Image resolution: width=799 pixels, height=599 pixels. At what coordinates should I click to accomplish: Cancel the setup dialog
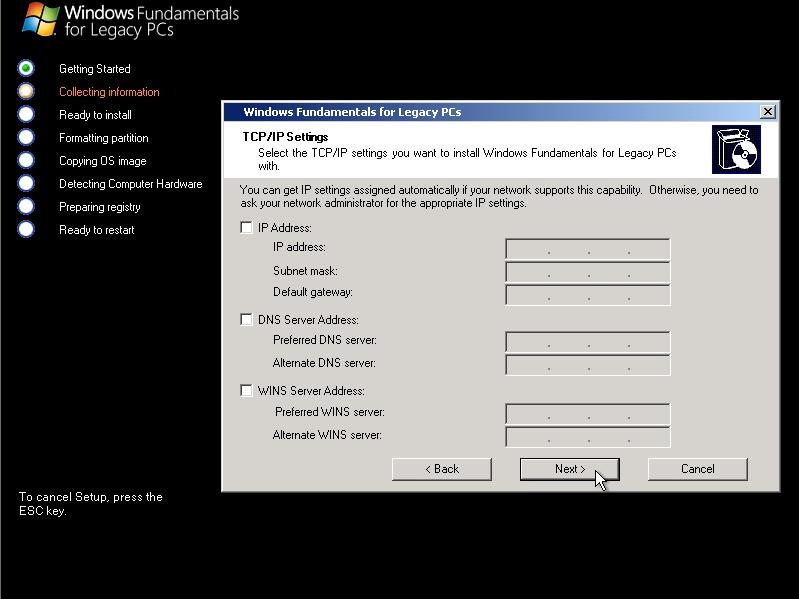pyautogui.click(x=698, y=469)
